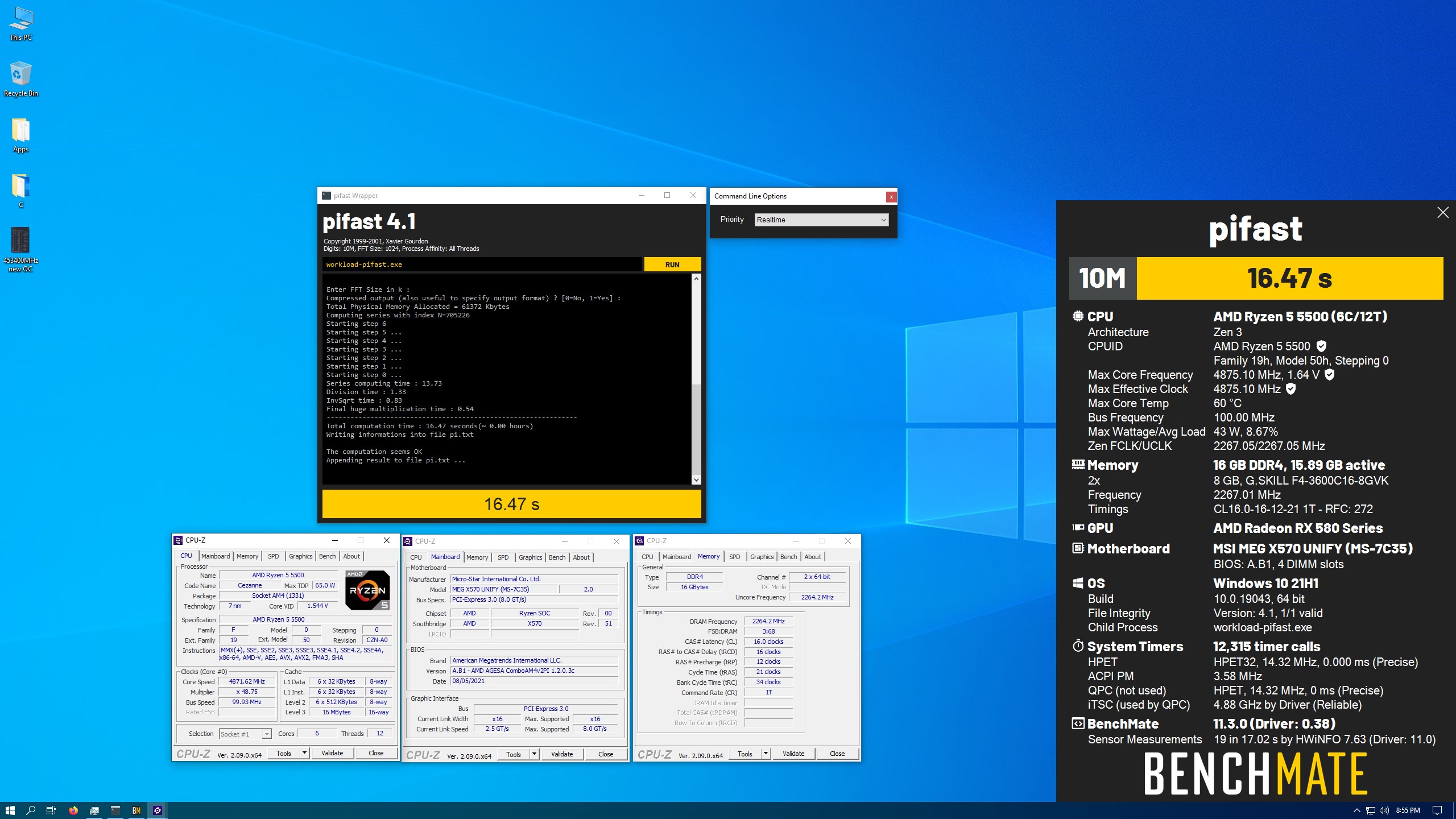Open Graphics tab in CPU-Z Mainboard window
This screenshot has height=819, width=1456.
click(x=530, y=557)
